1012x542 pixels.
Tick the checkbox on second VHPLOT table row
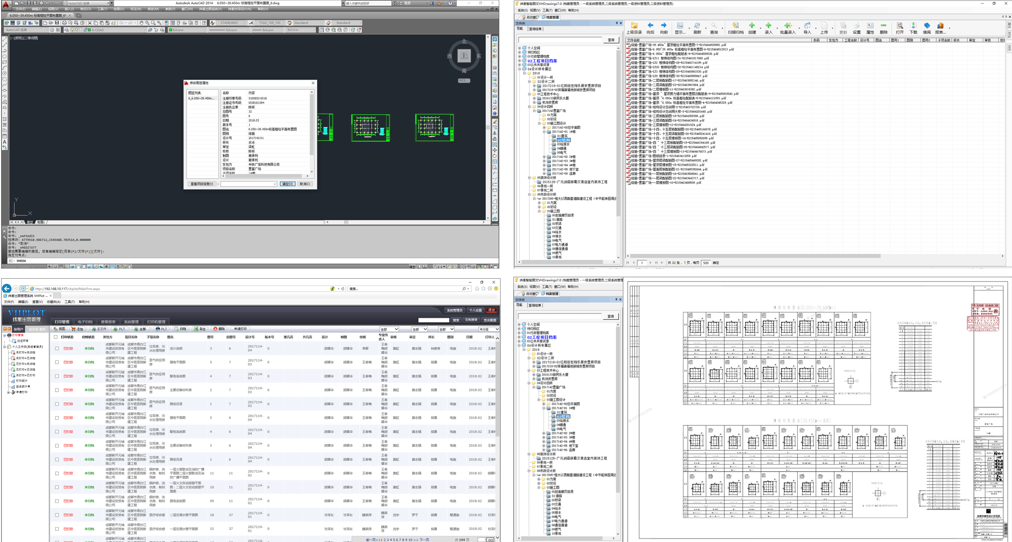tap(57, 363)
